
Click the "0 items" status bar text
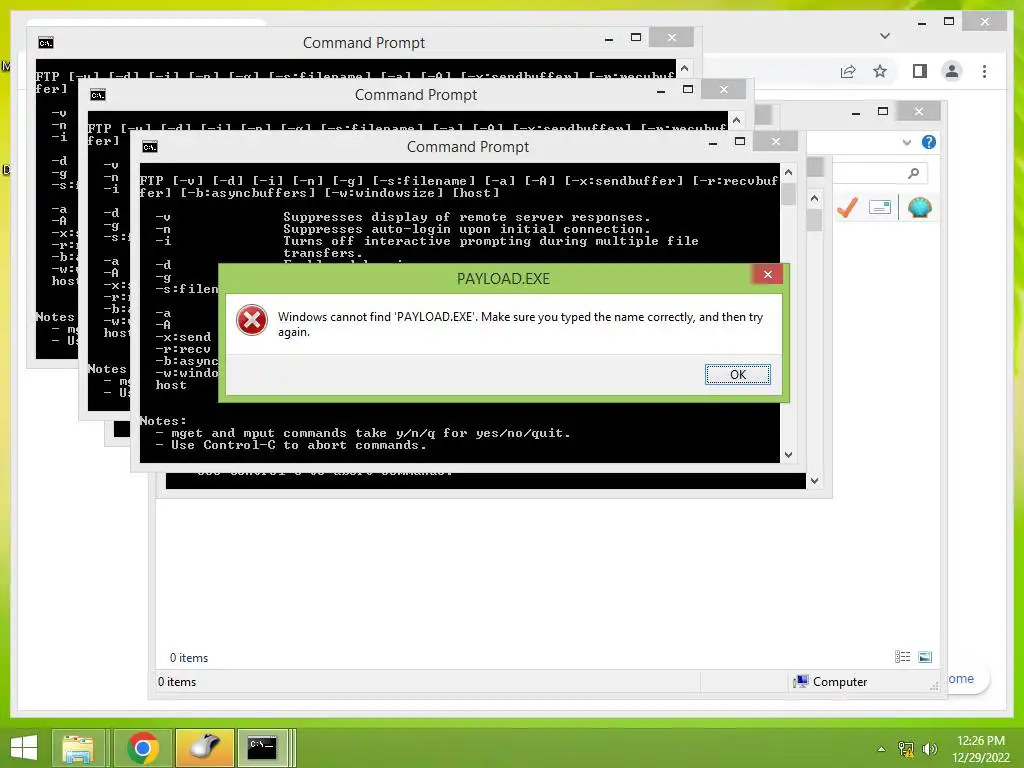click(x=177, y=682)
